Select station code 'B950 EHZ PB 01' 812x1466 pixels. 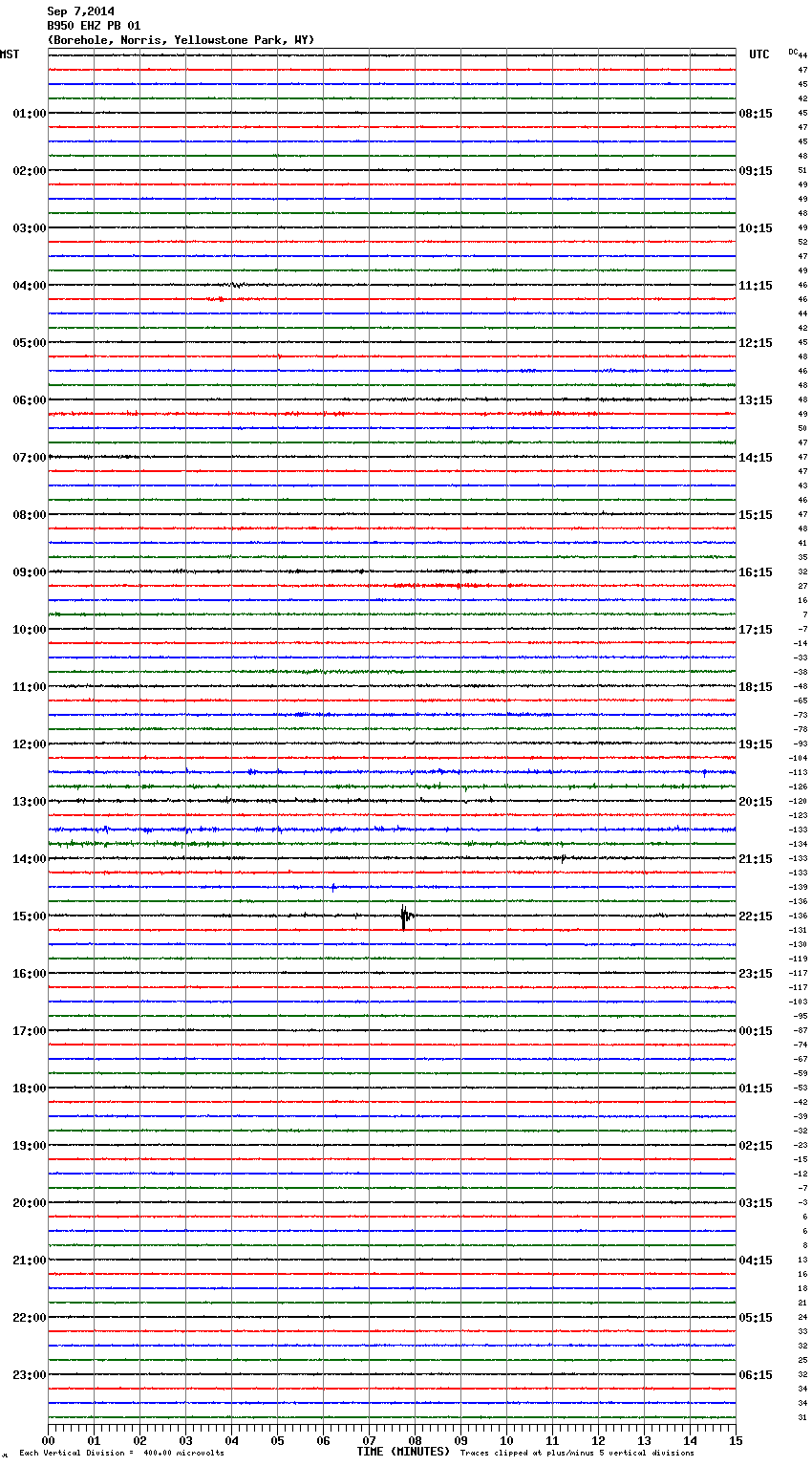click(94, 26)
